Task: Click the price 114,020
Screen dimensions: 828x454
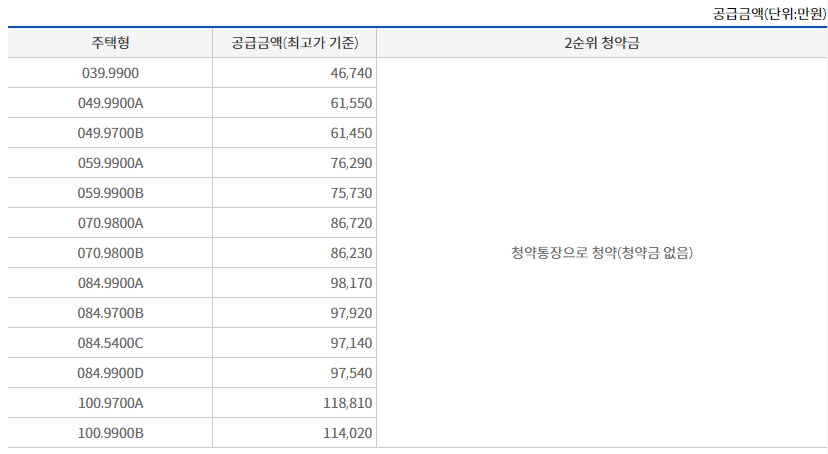Action: pyautogui.click(x=348, y=434)
